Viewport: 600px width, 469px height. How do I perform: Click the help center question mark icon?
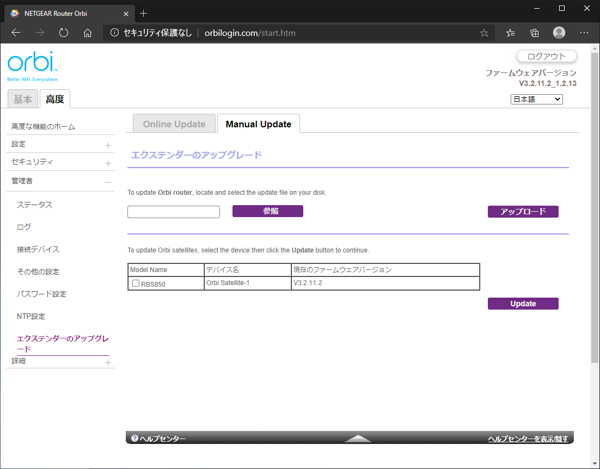click(x=134, y=438)
